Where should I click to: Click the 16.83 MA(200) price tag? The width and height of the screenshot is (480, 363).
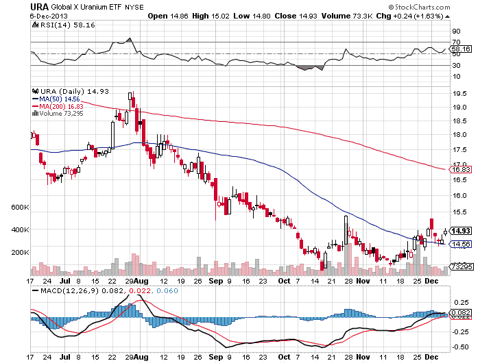(461, 170)
